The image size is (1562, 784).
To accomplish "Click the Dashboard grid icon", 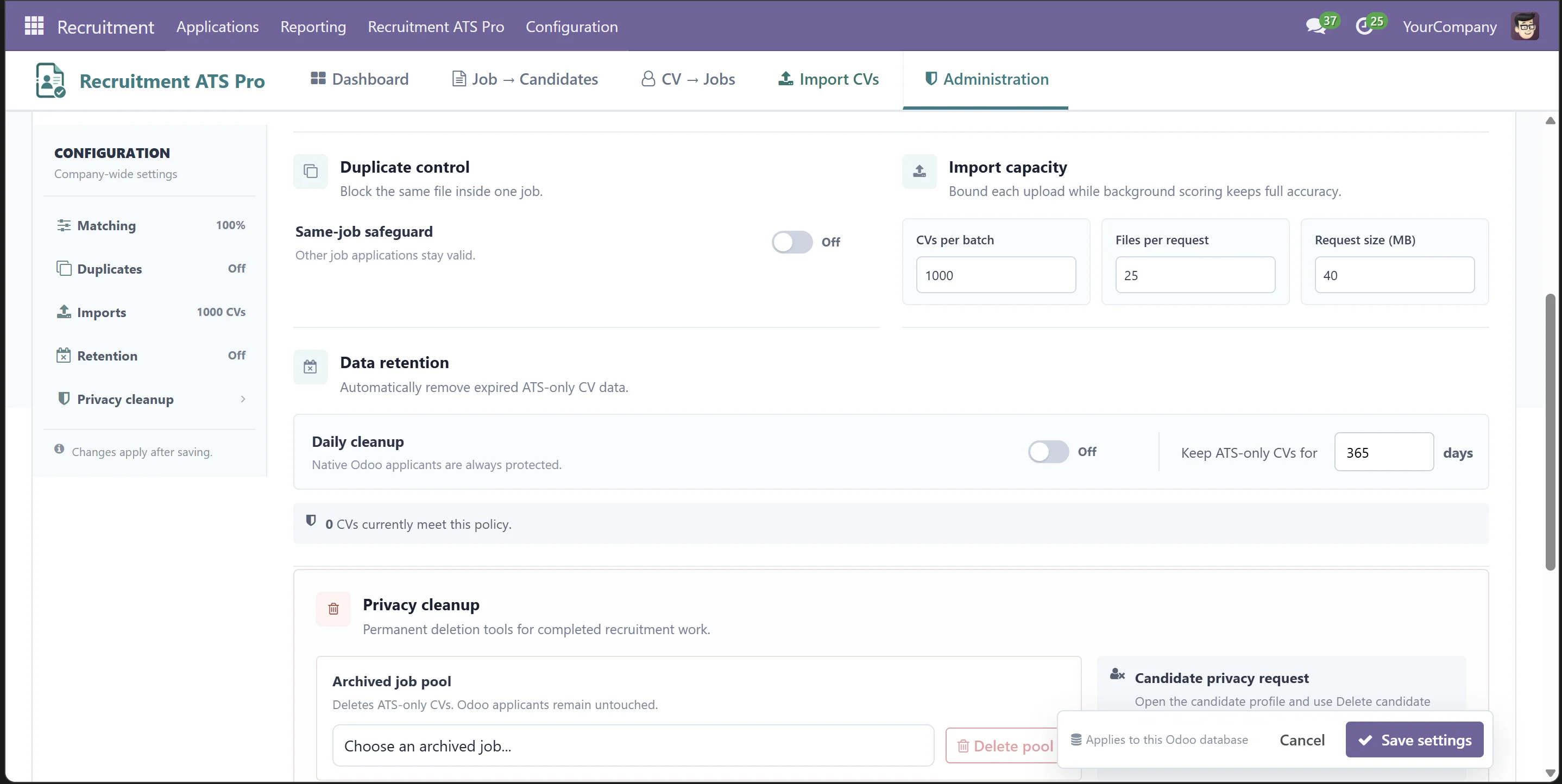I will click(318, 78).
